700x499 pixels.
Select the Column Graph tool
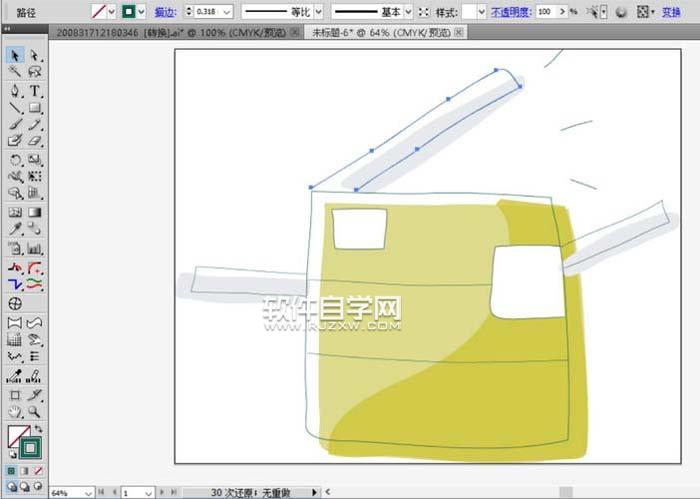[x=34, y=248]
